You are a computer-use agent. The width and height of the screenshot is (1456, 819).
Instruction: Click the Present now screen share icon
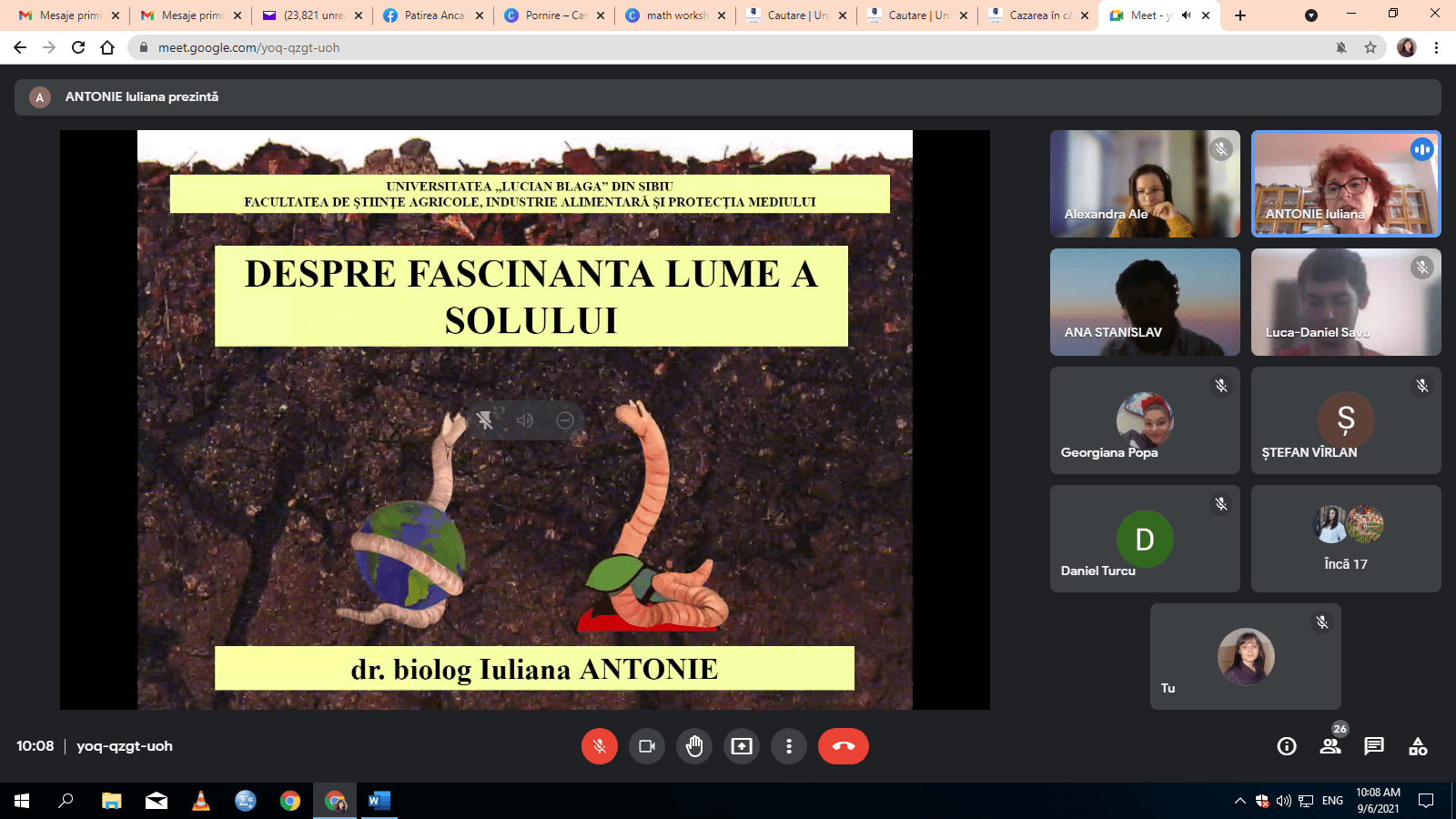(x=742, y=746)
